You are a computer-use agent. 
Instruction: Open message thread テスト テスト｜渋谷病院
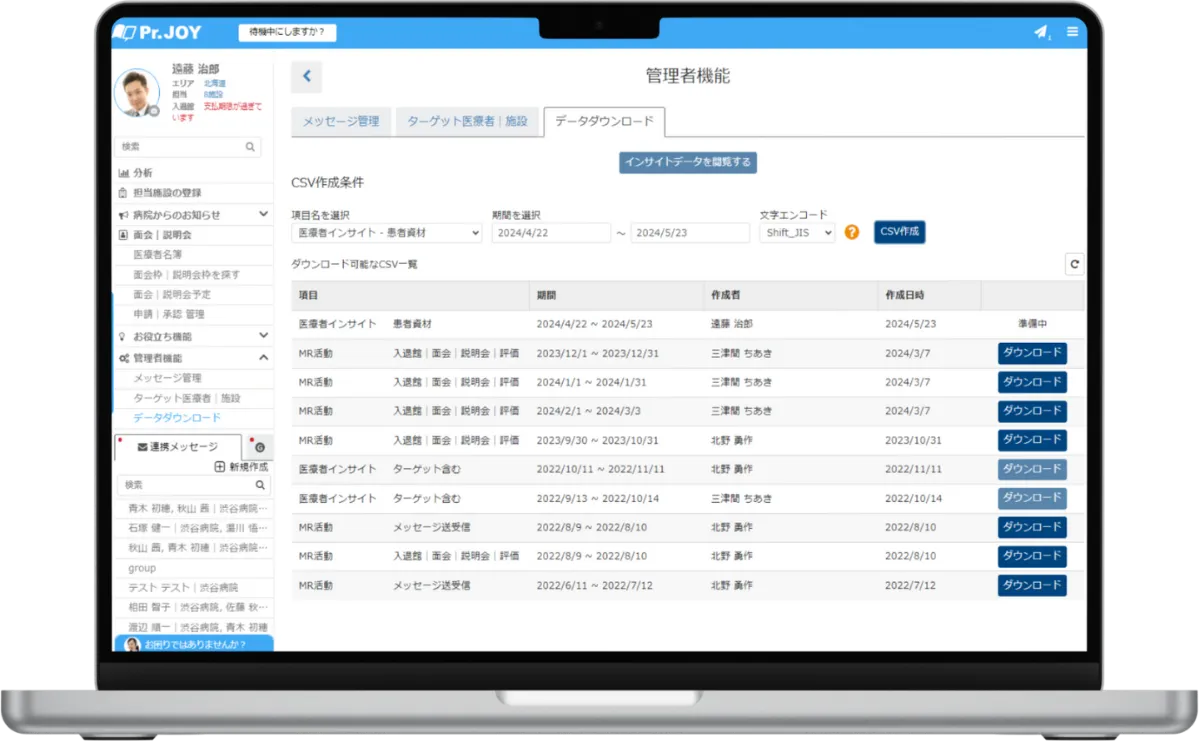pos(183,588)
